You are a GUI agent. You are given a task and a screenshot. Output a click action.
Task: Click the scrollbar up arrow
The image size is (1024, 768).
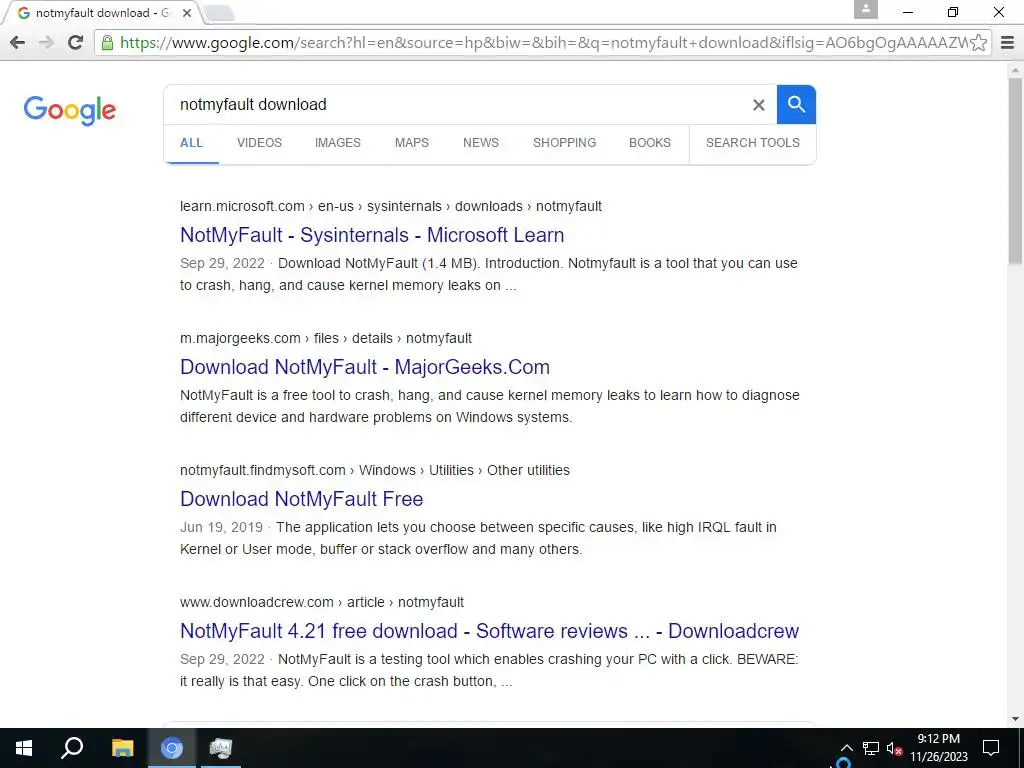pyautogui.click(x=1015, y=69)
